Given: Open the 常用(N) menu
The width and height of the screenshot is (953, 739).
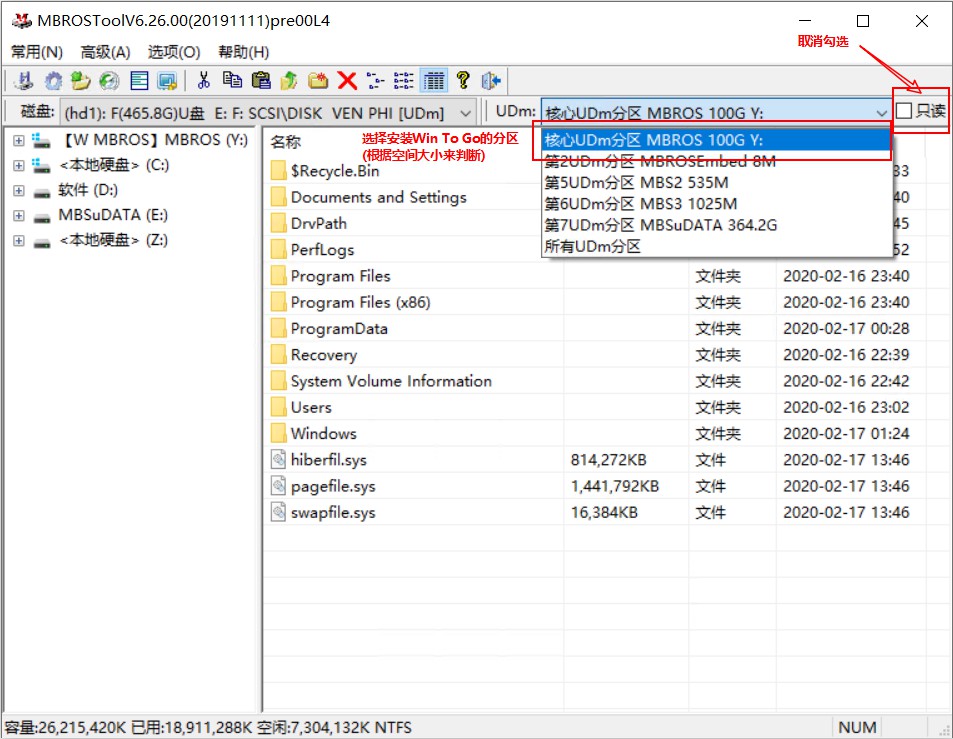Looking at the screenshot, I should (36, 52).
